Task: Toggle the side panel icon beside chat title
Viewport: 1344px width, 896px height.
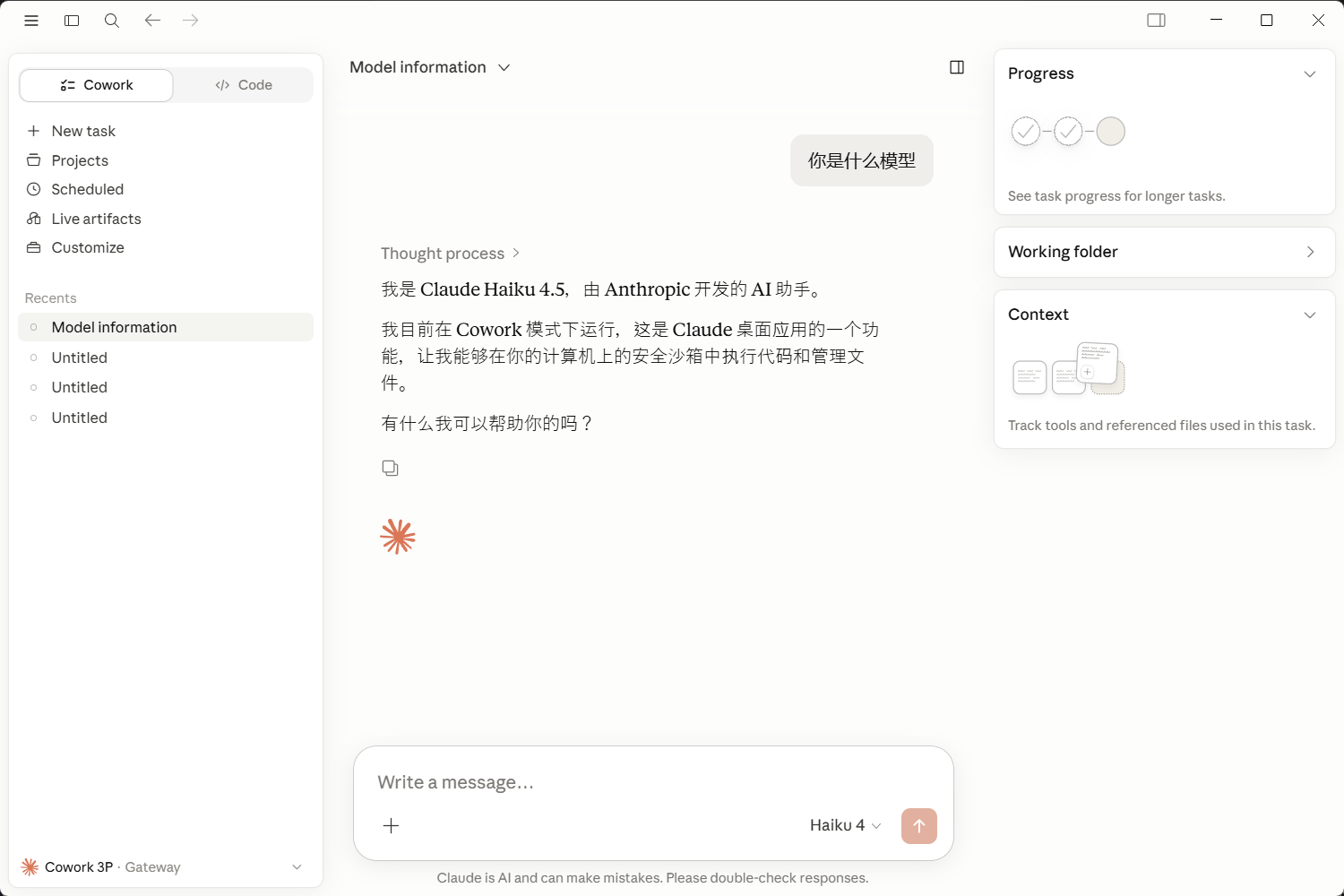Action: coord(957,67)
